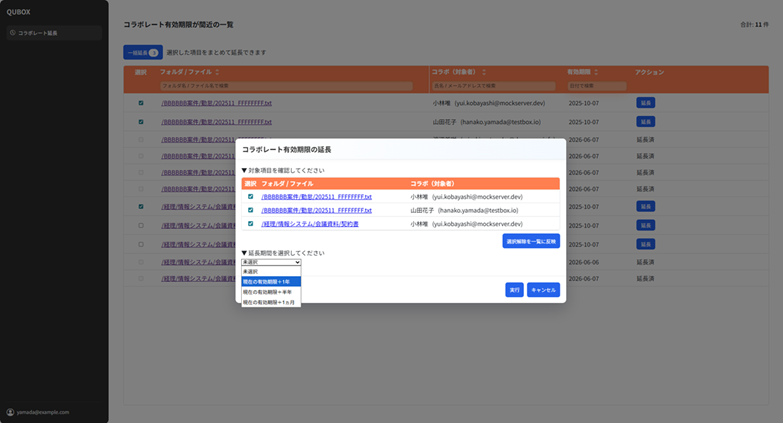
Task: Uncheck the dialog row for 山田花子 (hanako.yamada)
Action: [251, 210]
